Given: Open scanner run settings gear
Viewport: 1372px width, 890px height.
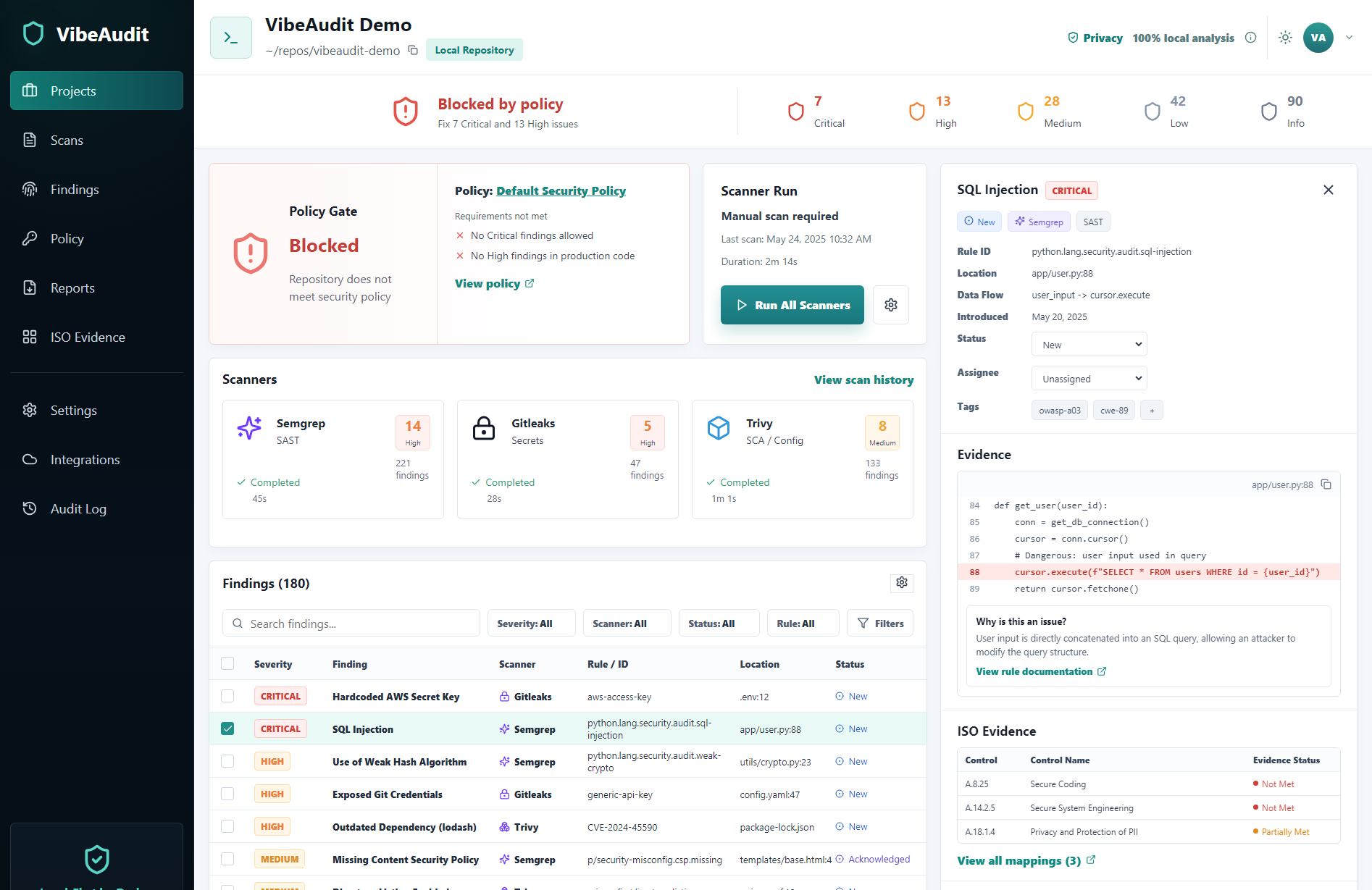Looking at the screenshot, I should point(891,305).
